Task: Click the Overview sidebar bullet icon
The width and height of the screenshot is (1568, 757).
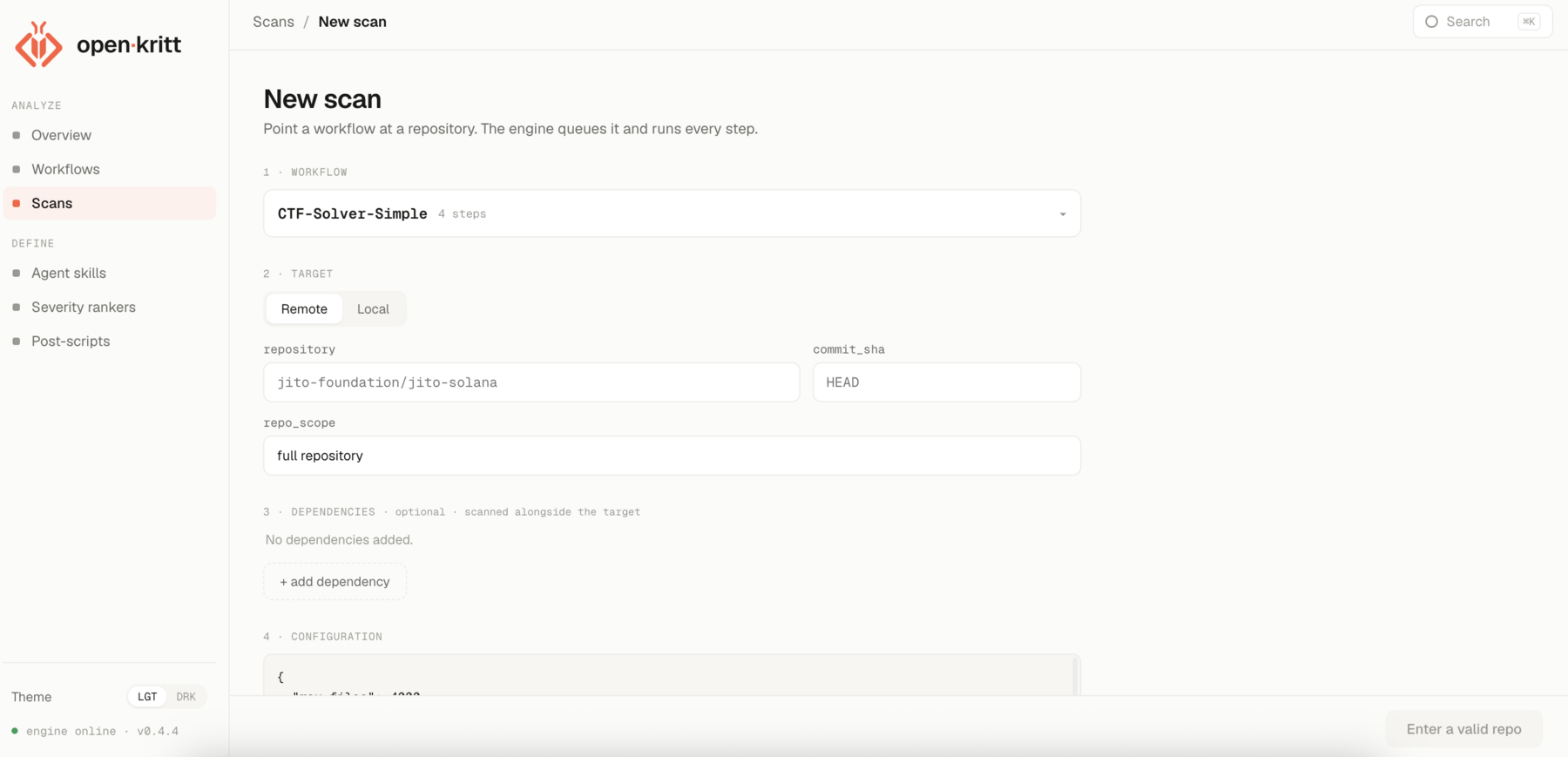Action: 16,135
